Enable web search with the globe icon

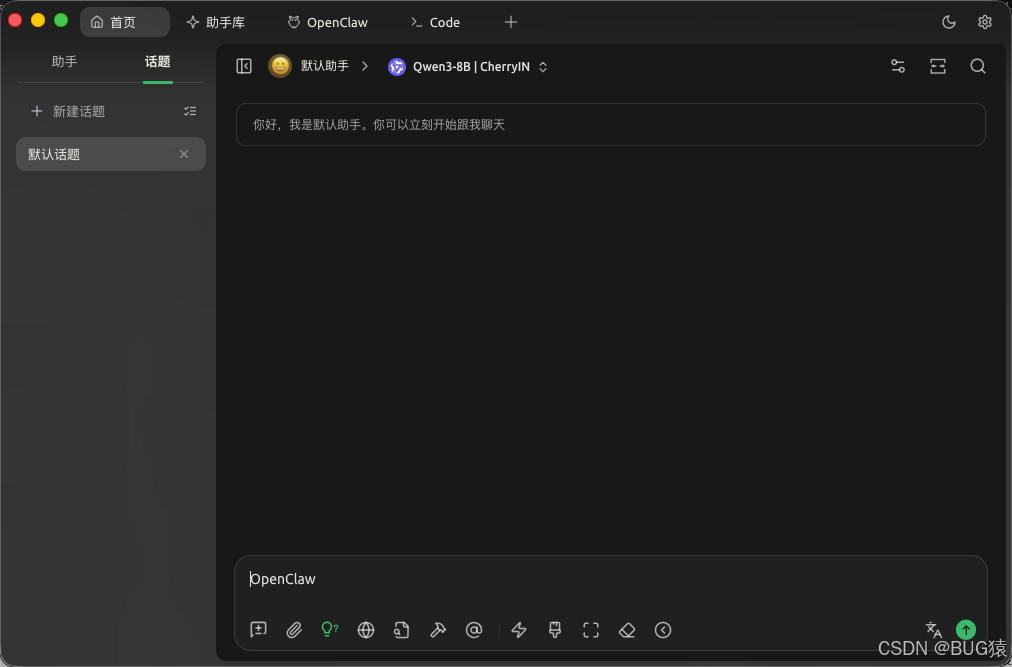click(365, 630)
